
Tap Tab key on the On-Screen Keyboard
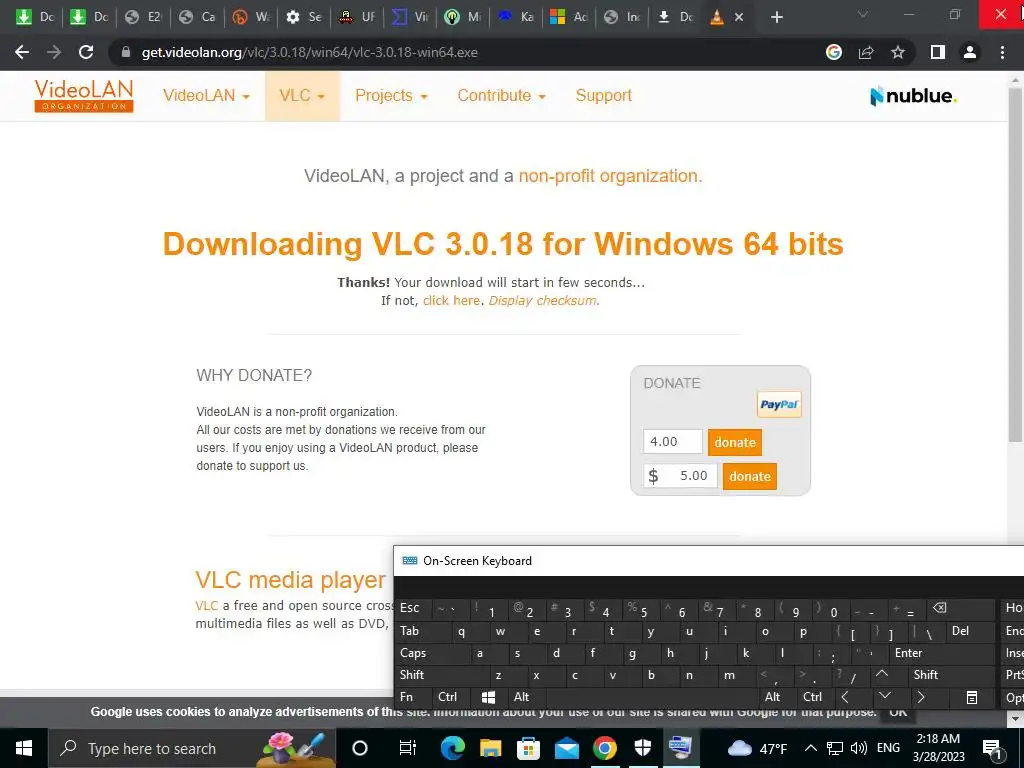click(423, 631)
